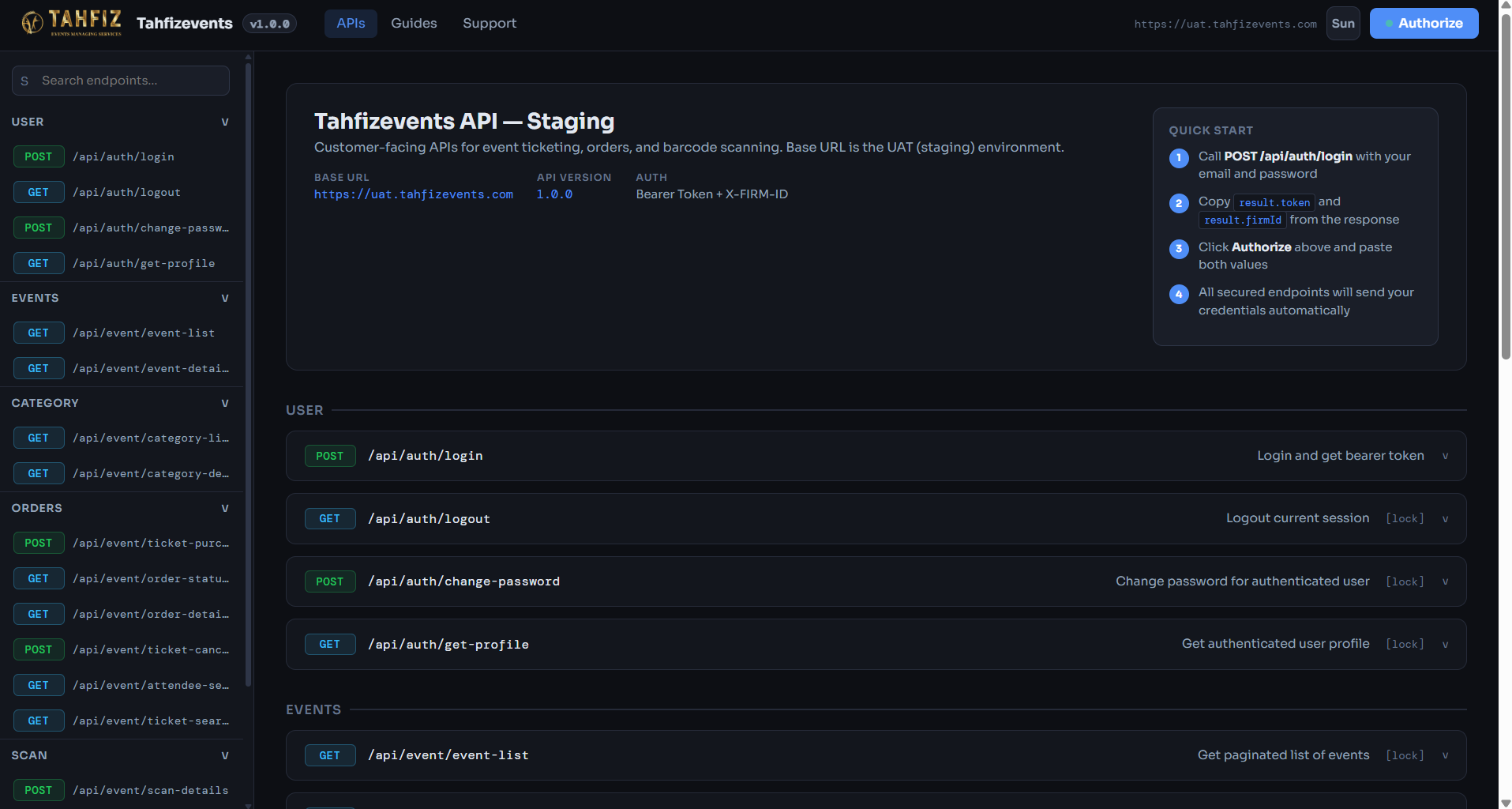Select sidebar GET /api/event/event-detail entry
This screenshot has width=1512, height=809.
(x=121, y=368)
